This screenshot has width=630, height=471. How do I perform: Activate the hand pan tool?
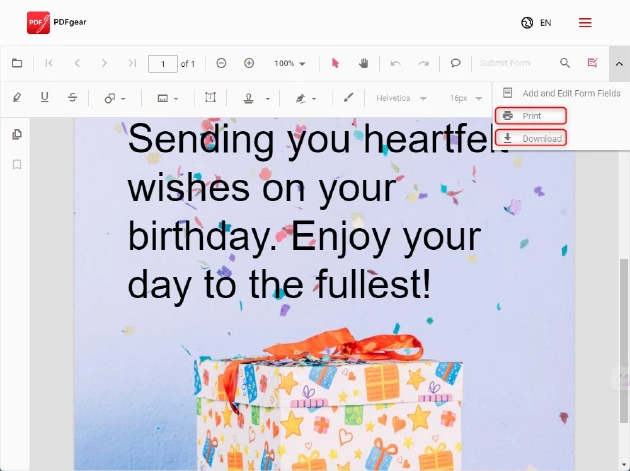click(x=363, y=63)
